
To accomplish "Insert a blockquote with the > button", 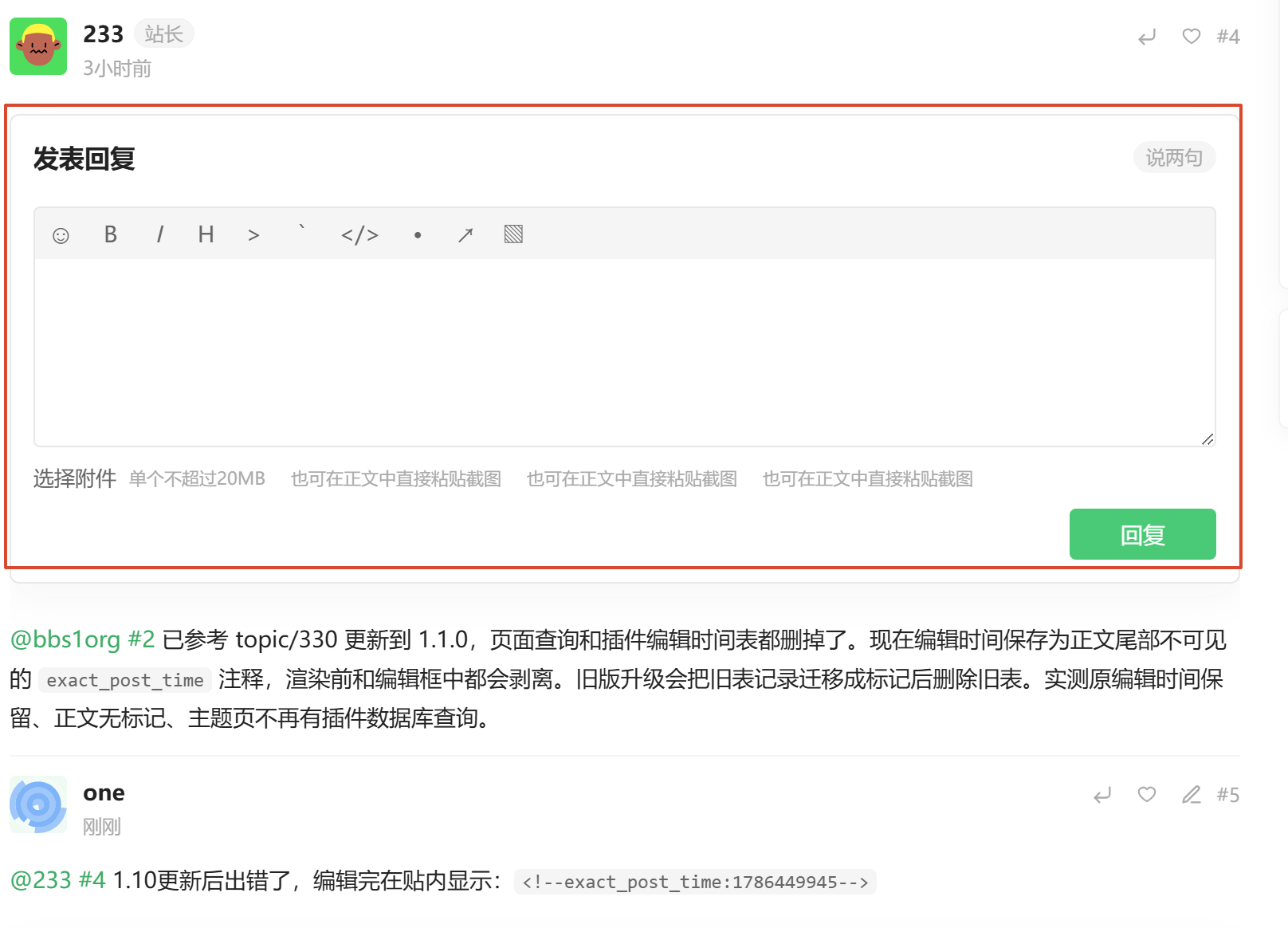I will (253, 235).
